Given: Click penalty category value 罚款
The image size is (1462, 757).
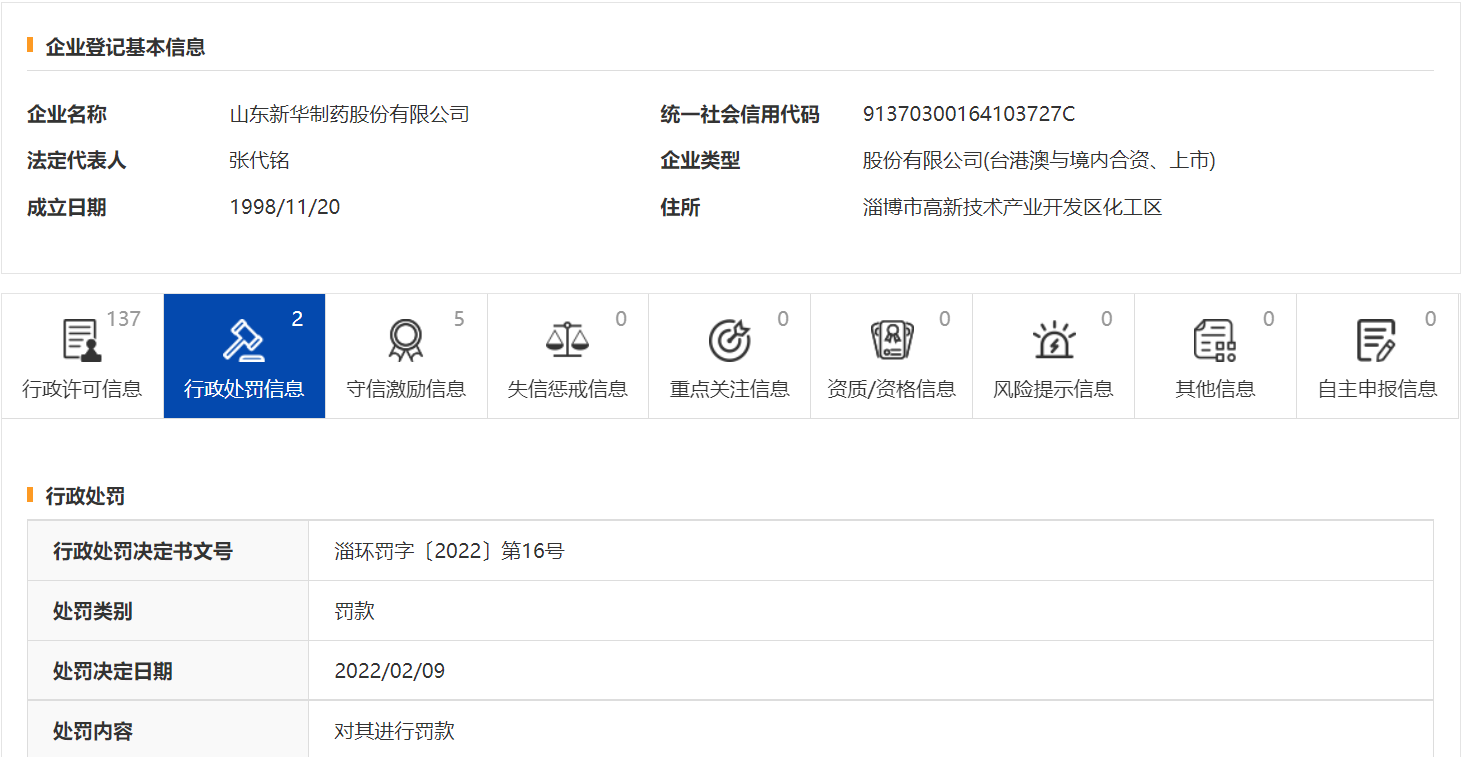Looking at the screenshot, I should coord(354,611).
